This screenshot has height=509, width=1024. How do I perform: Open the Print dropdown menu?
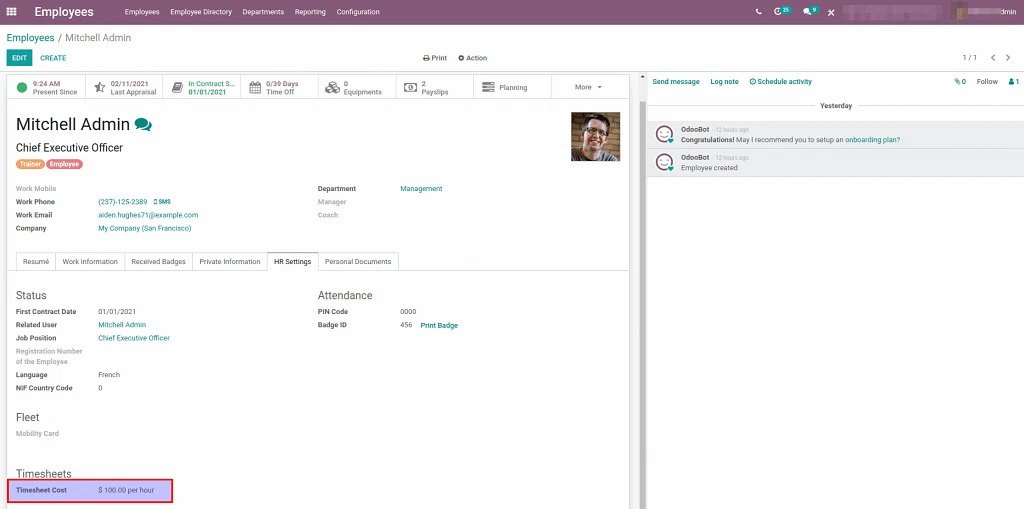coord(435,58)
